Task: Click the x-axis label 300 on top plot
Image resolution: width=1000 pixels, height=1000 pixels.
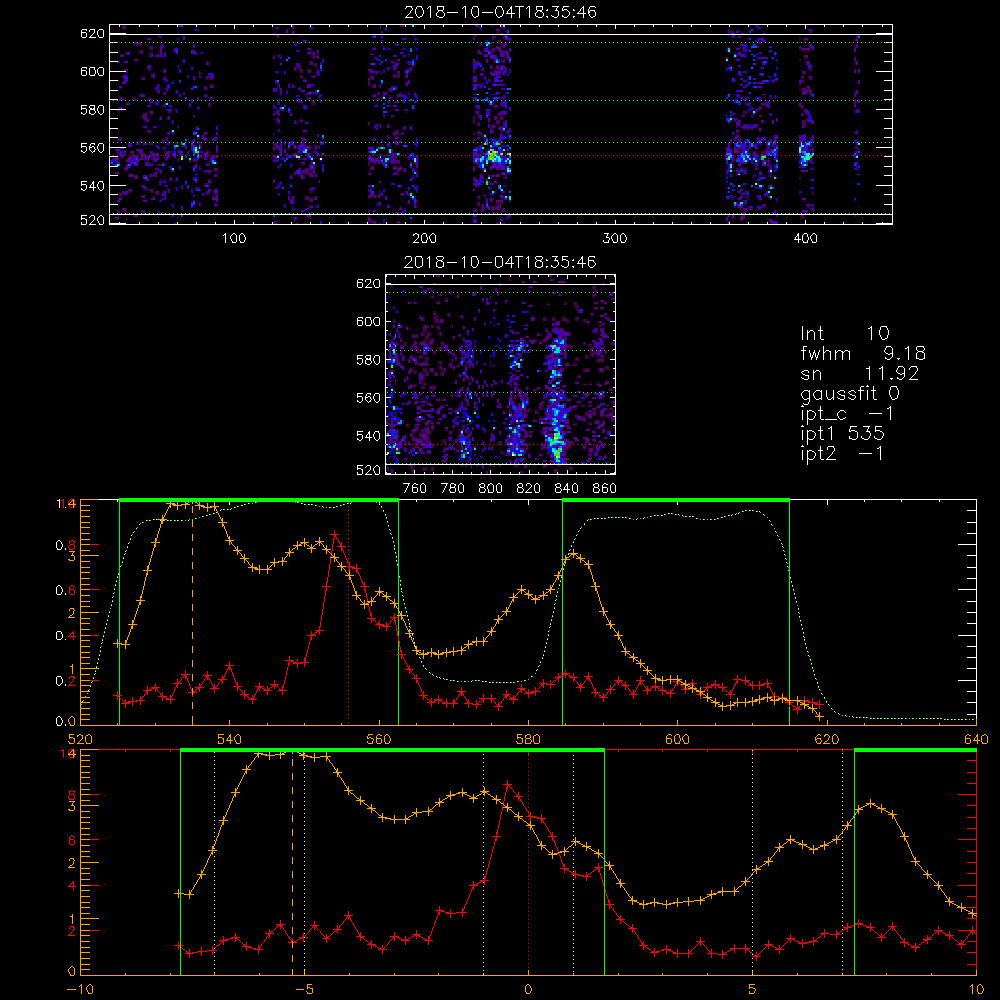Action: point(615,239)
